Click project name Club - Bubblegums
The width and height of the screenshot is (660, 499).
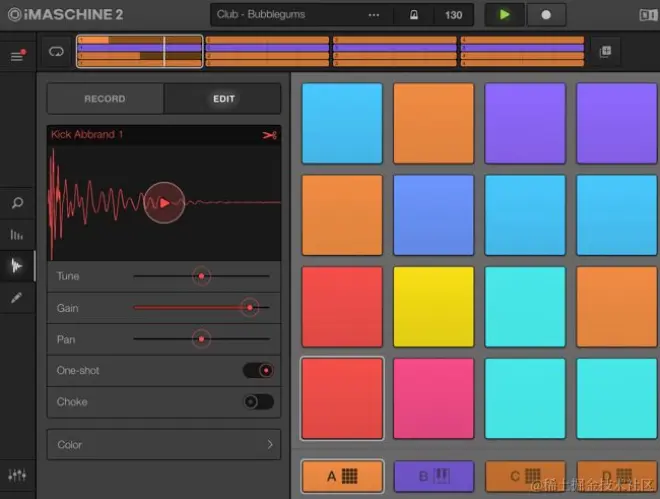[261, 14]
